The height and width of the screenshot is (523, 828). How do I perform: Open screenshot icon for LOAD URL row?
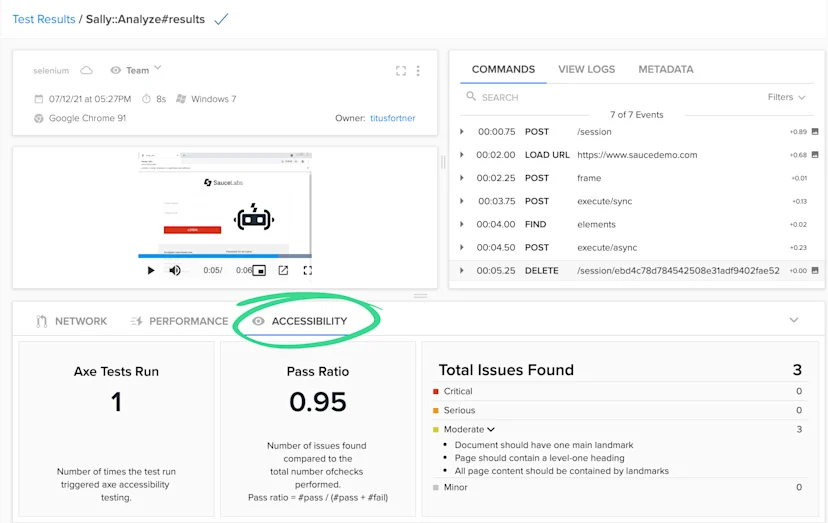coord(815,155)
